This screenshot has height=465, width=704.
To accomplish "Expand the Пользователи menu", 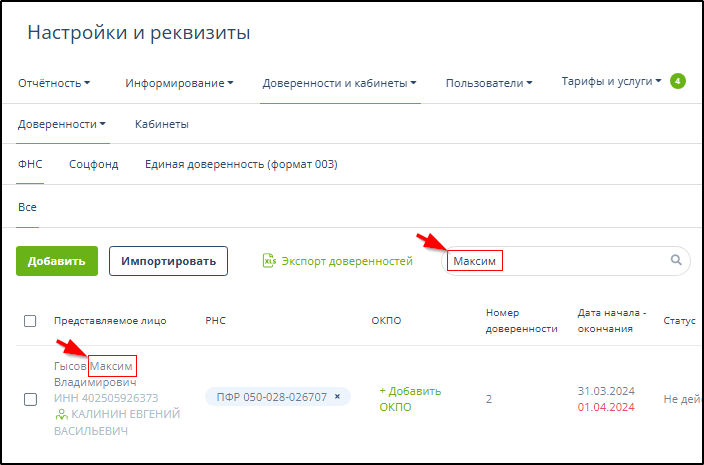I will [x=489, y=83].
